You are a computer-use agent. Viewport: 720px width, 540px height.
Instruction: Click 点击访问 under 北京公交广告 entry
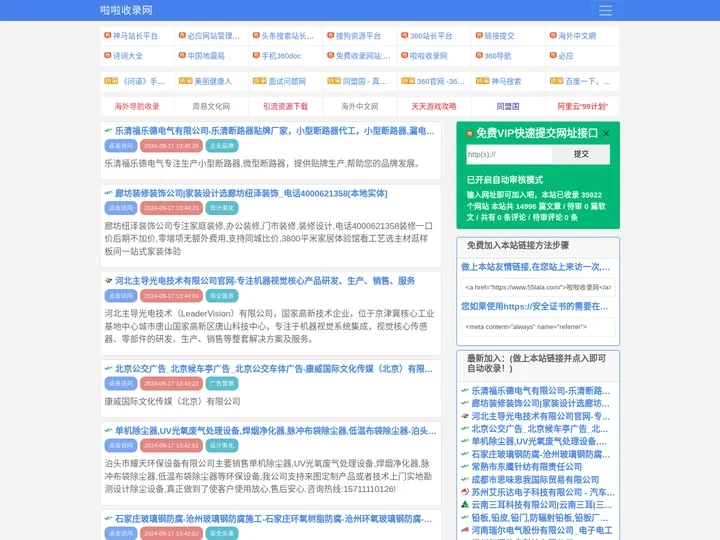coord(121,383)
